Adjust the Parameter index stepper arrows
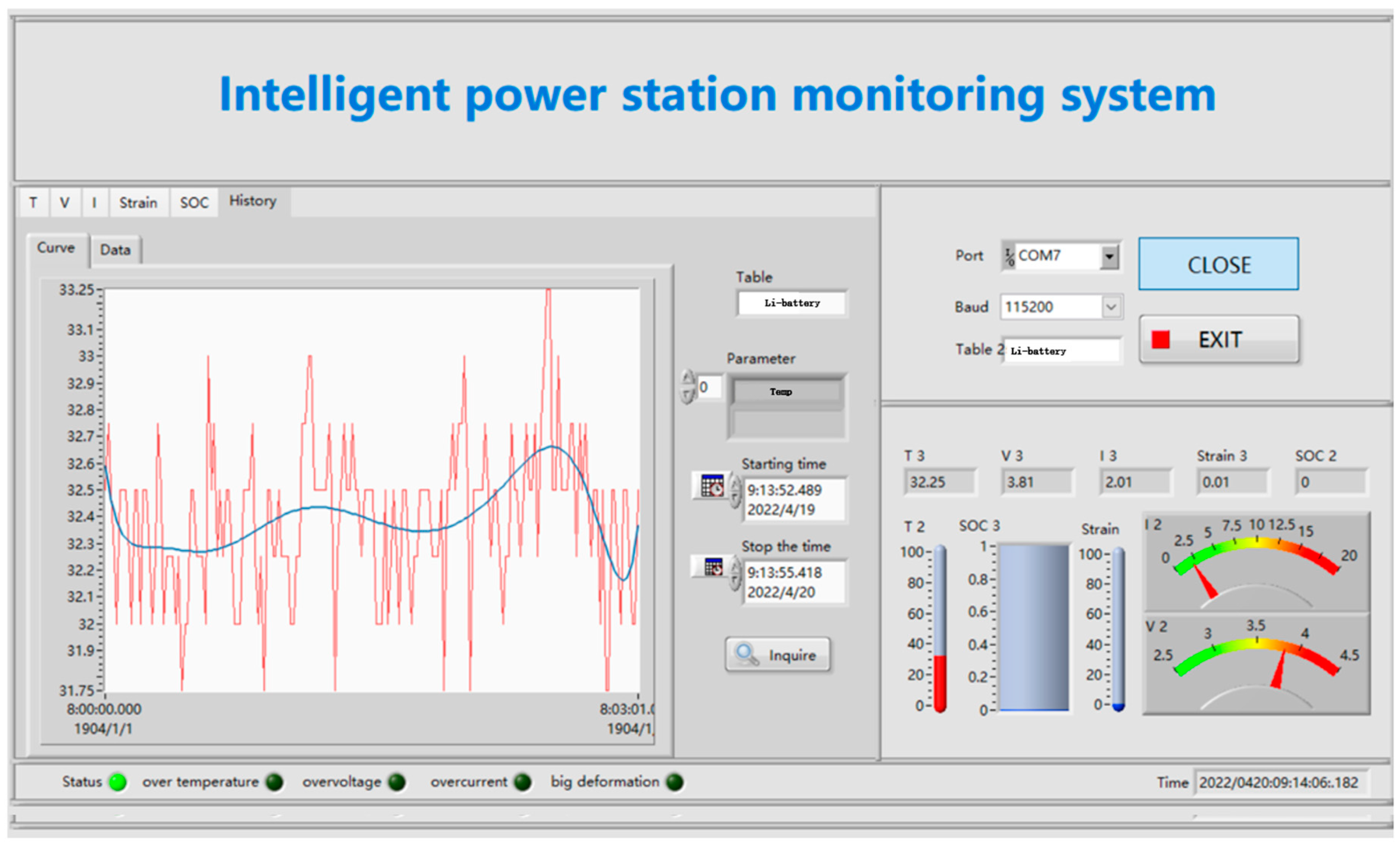 (687, 387)
